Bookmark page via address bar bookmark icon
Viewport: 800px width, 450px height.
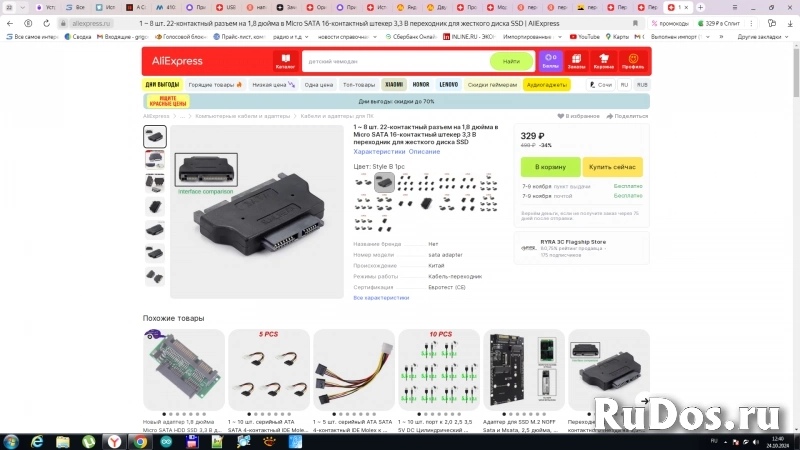click(635, 23)
